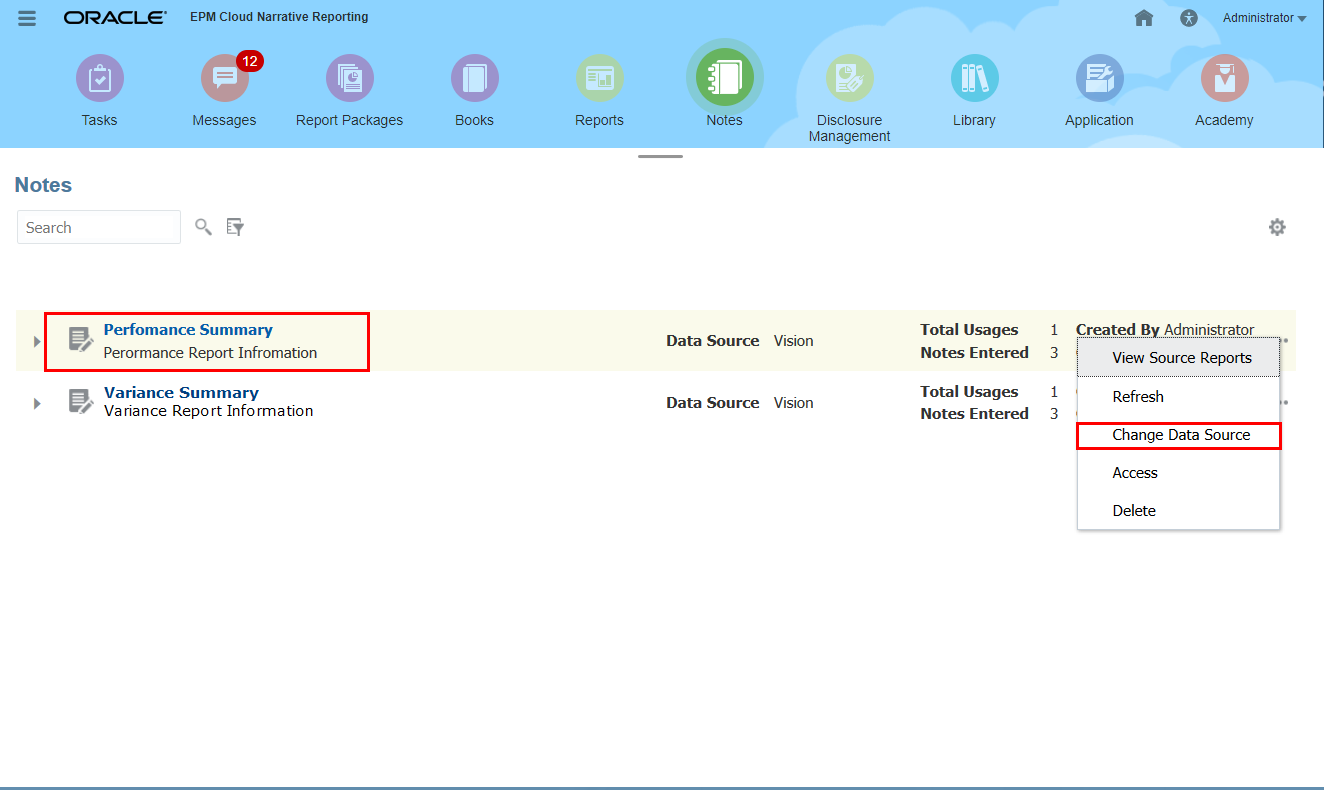Screen dimensions: 1324x790
Task: Open the Messages card
Action: 224,91
